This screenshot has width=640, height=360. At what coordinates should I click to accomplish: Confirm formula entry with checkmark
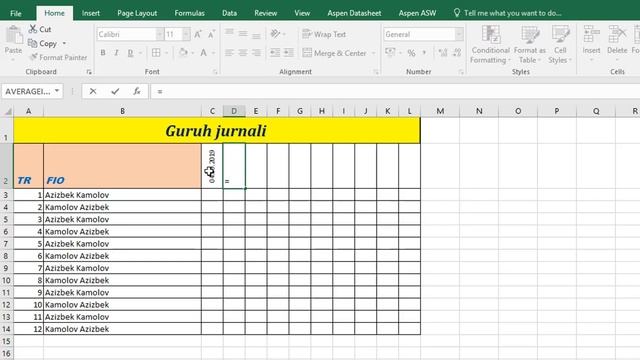(115, 91)
